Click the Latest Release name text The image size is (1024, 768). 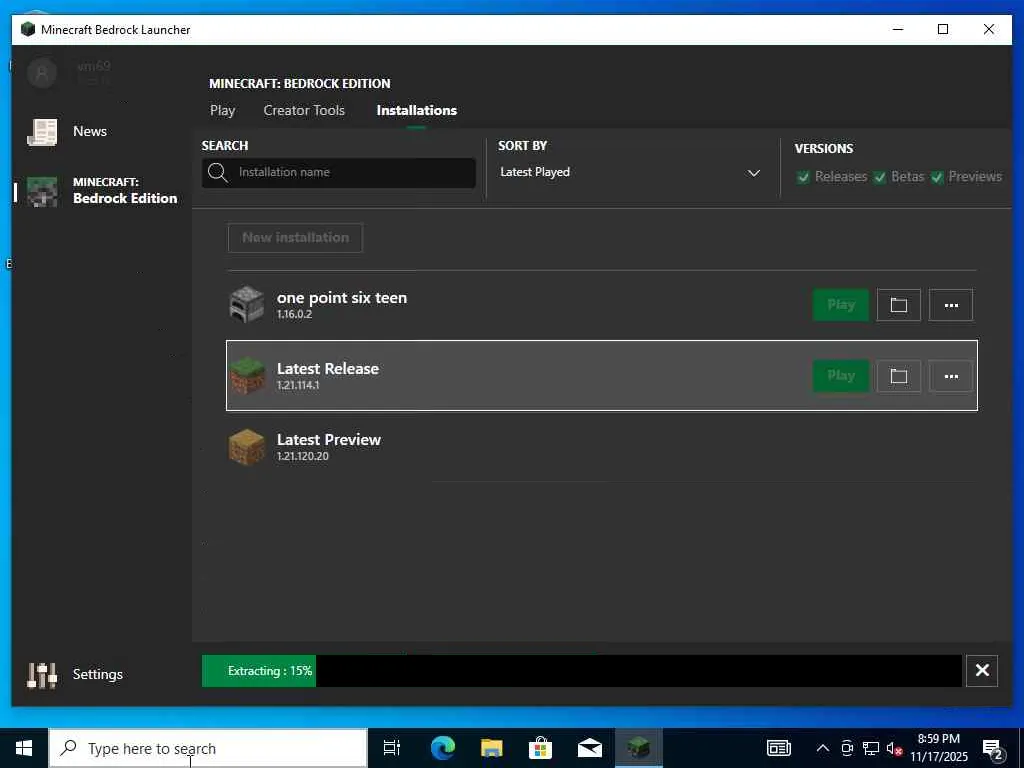click(x=328, y=368)
